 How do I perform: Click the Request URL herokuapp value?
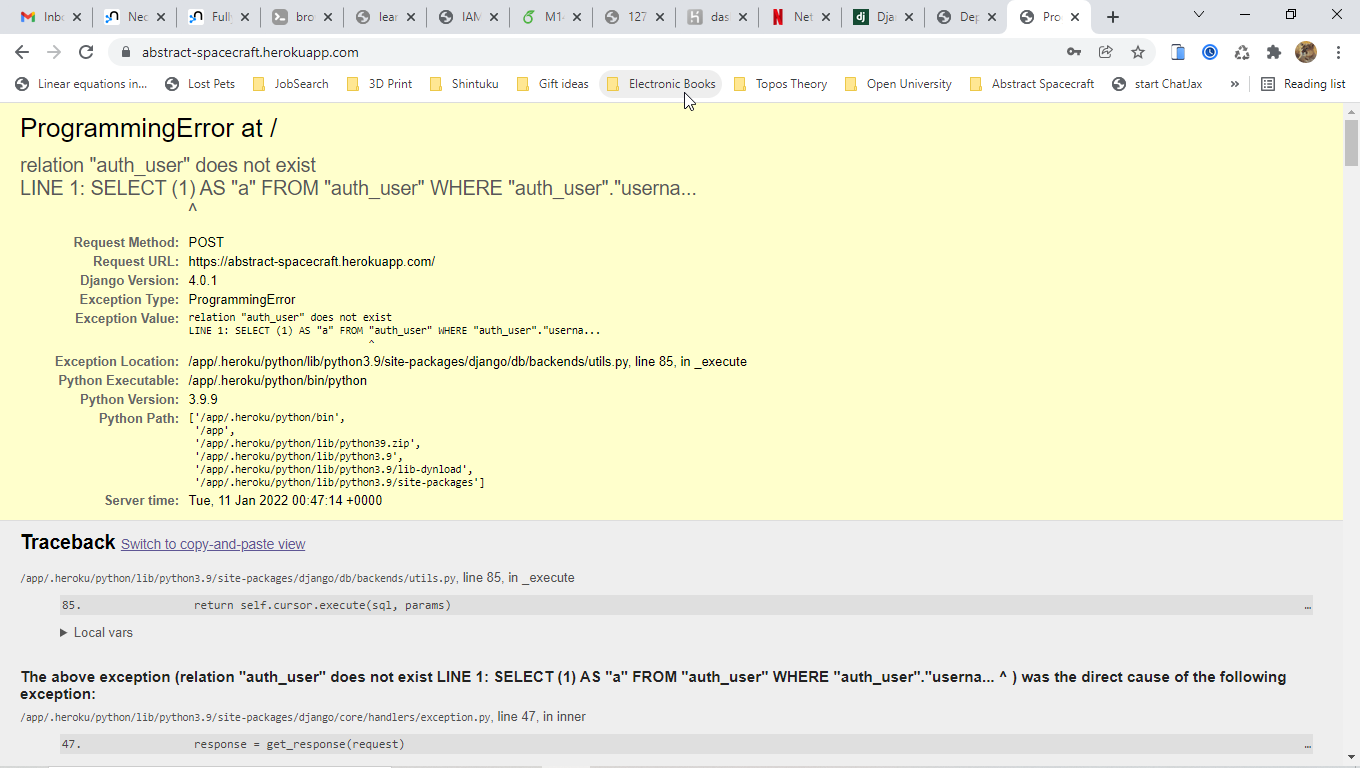click(x=312, y=262)
